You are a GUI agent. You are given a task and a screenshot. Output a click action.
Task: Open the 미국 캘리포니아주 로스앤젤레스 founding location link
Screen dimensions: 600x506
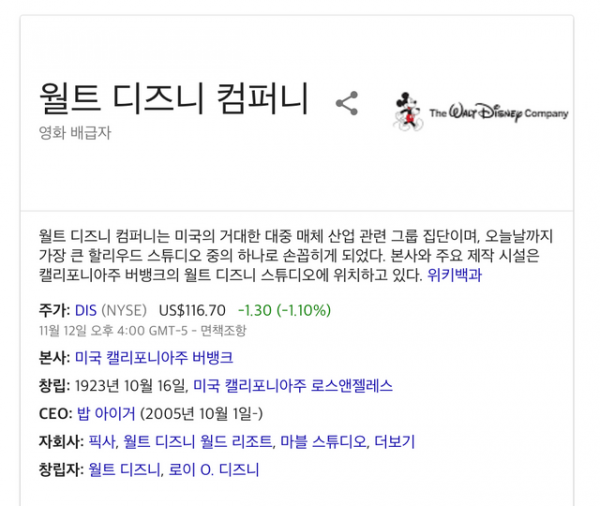point(293,385)
